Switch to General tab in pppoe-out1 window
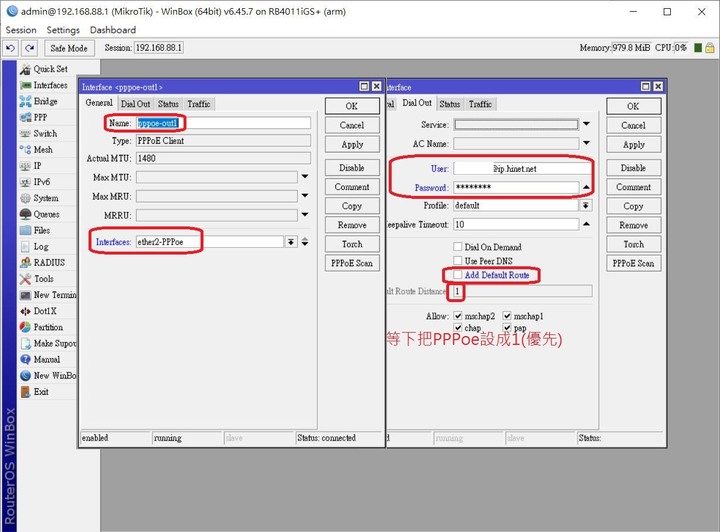Screen dimensions: 720x532 point(99,103)
